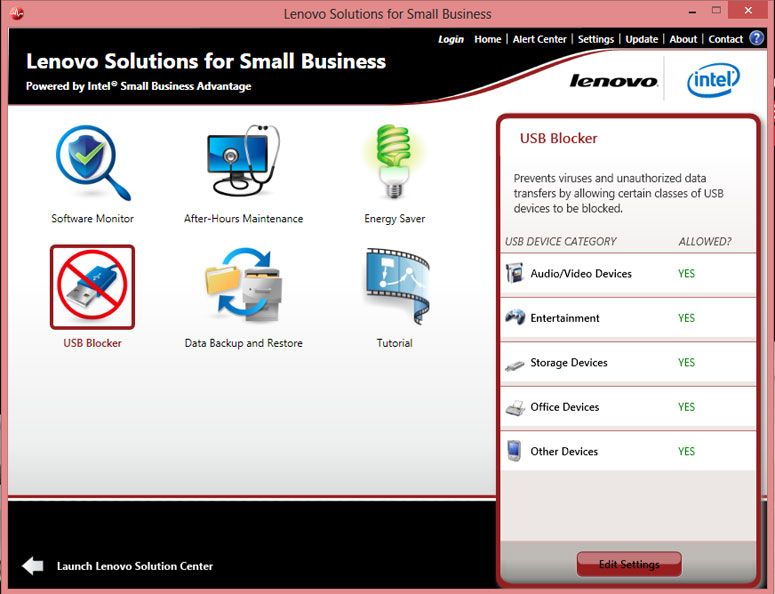Click the Office Devices printer icon
Viewport: 775px width, 594px height.
515,408
